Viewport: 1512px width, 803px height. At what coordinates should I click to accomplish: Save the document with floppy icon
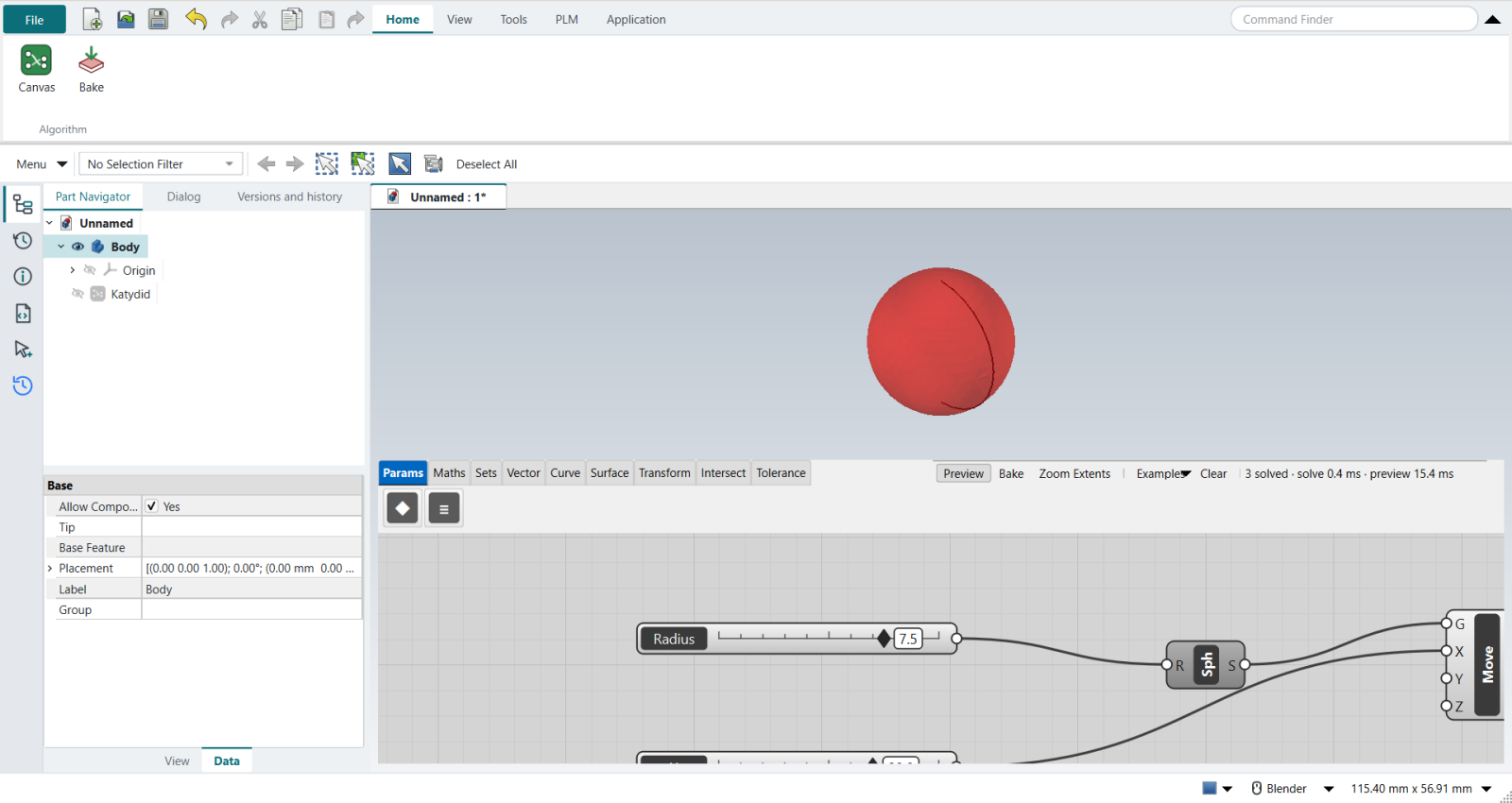(158, 19)
